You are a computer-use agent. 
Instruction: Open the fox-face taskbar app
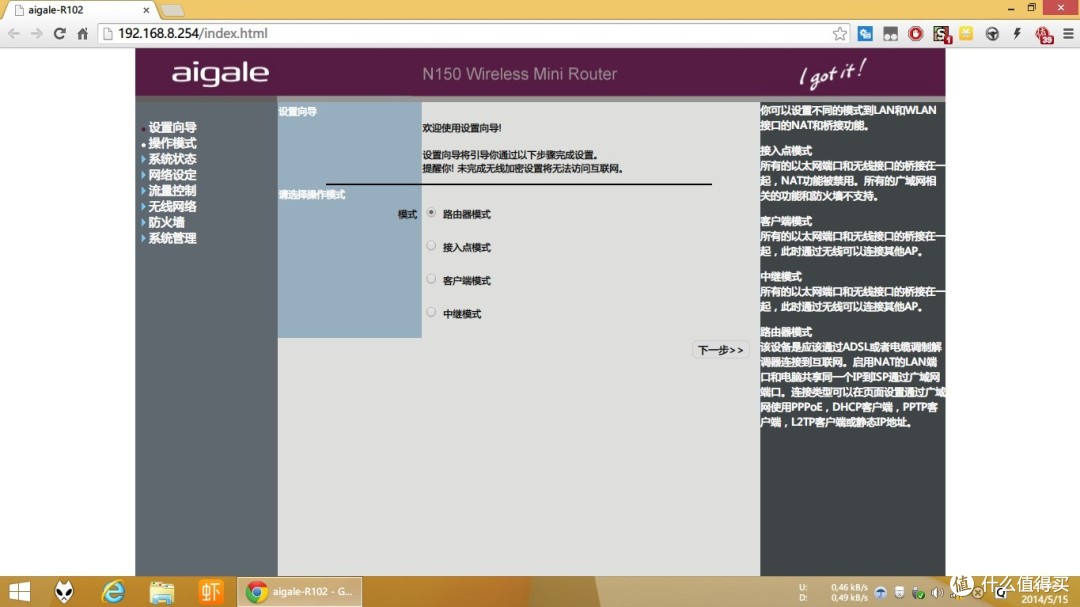click(x=64, y=591)
